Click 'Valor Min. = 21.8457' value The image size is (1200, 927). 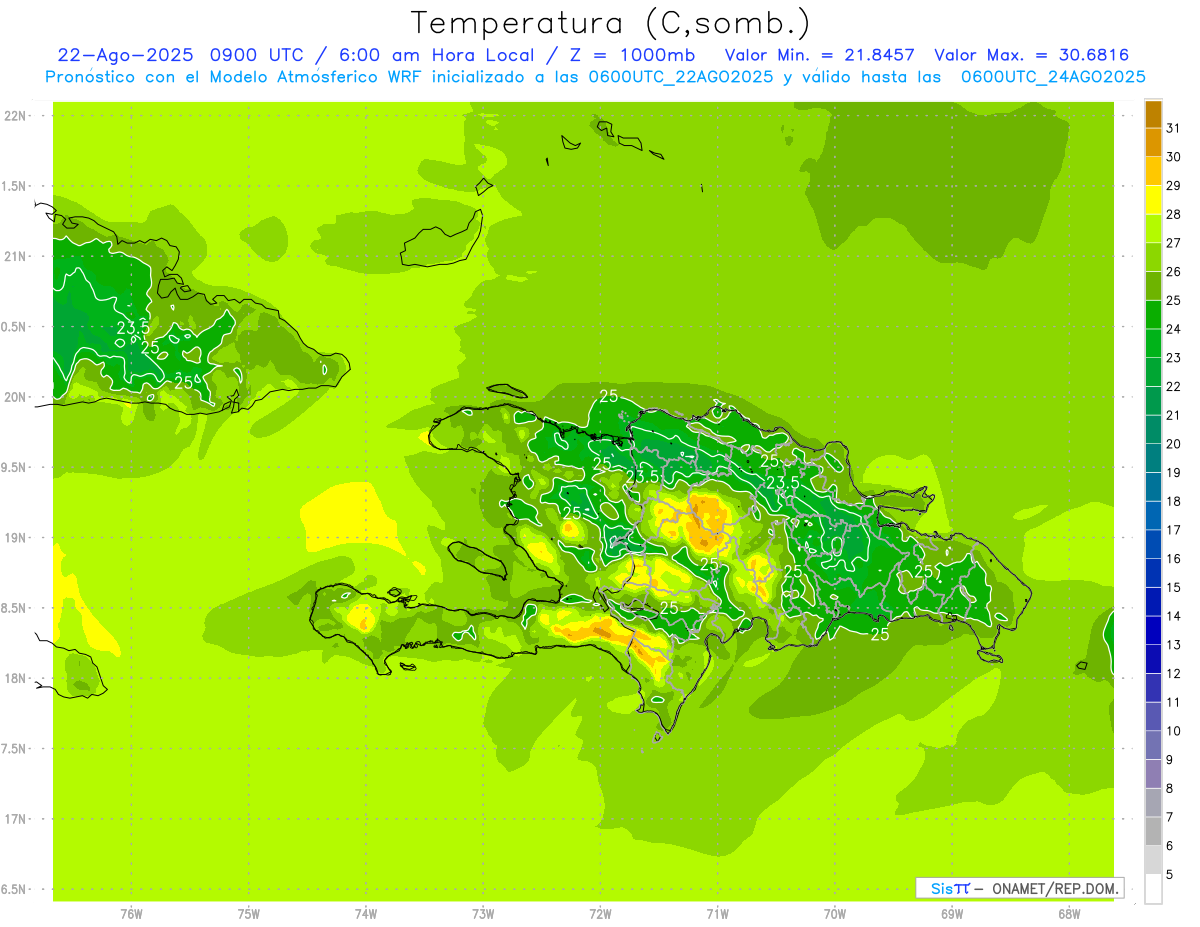click(820, 55)
